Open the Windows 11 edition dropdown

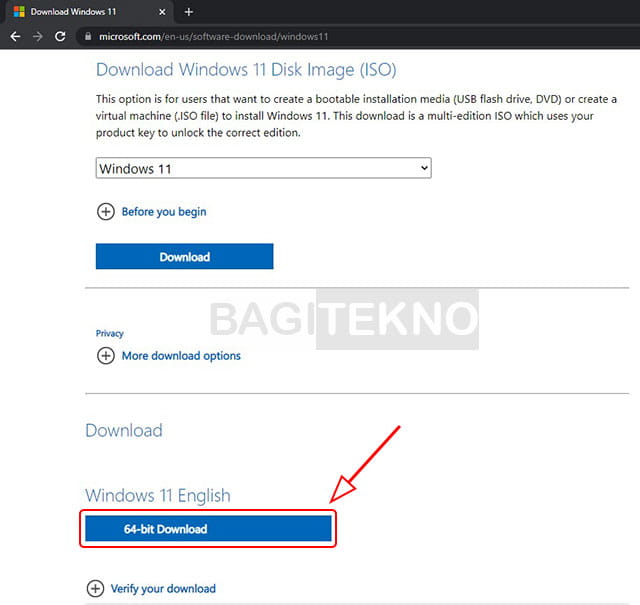click(x=263, y=168)
